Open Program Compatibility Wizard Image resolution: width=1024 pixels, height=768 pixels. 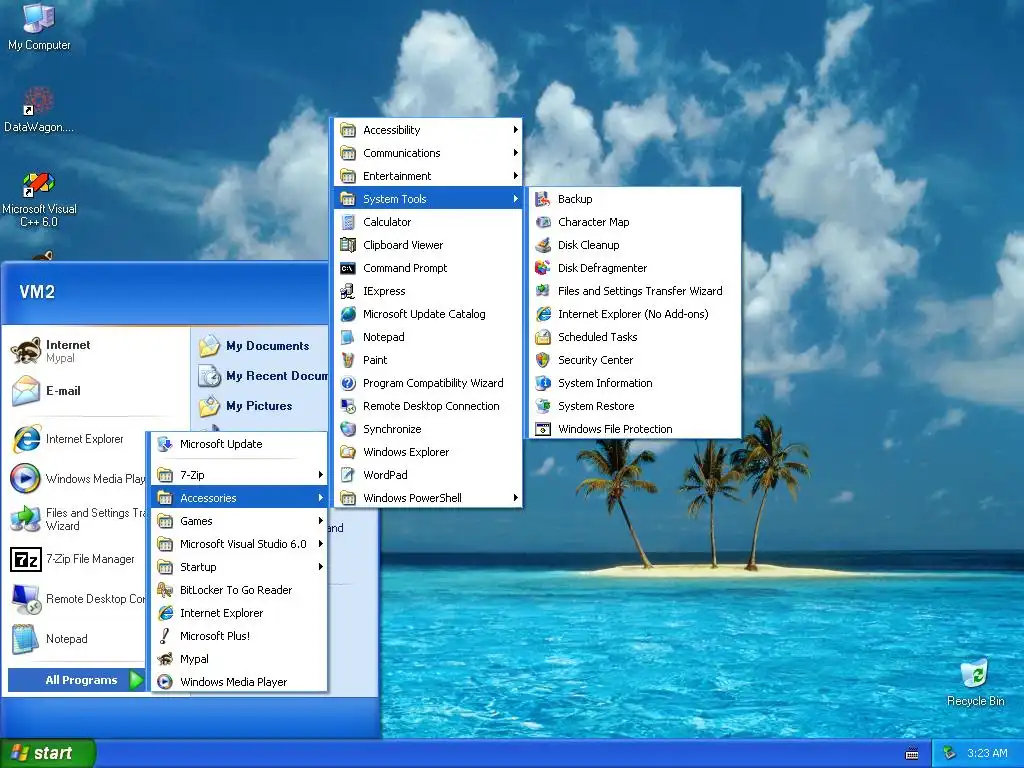pos(428,383)
